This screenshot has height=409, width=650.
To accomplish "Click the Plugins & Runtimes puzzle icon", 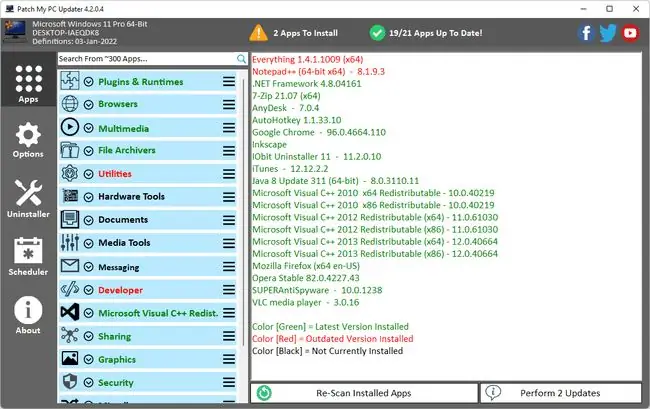I will (70, 81).
